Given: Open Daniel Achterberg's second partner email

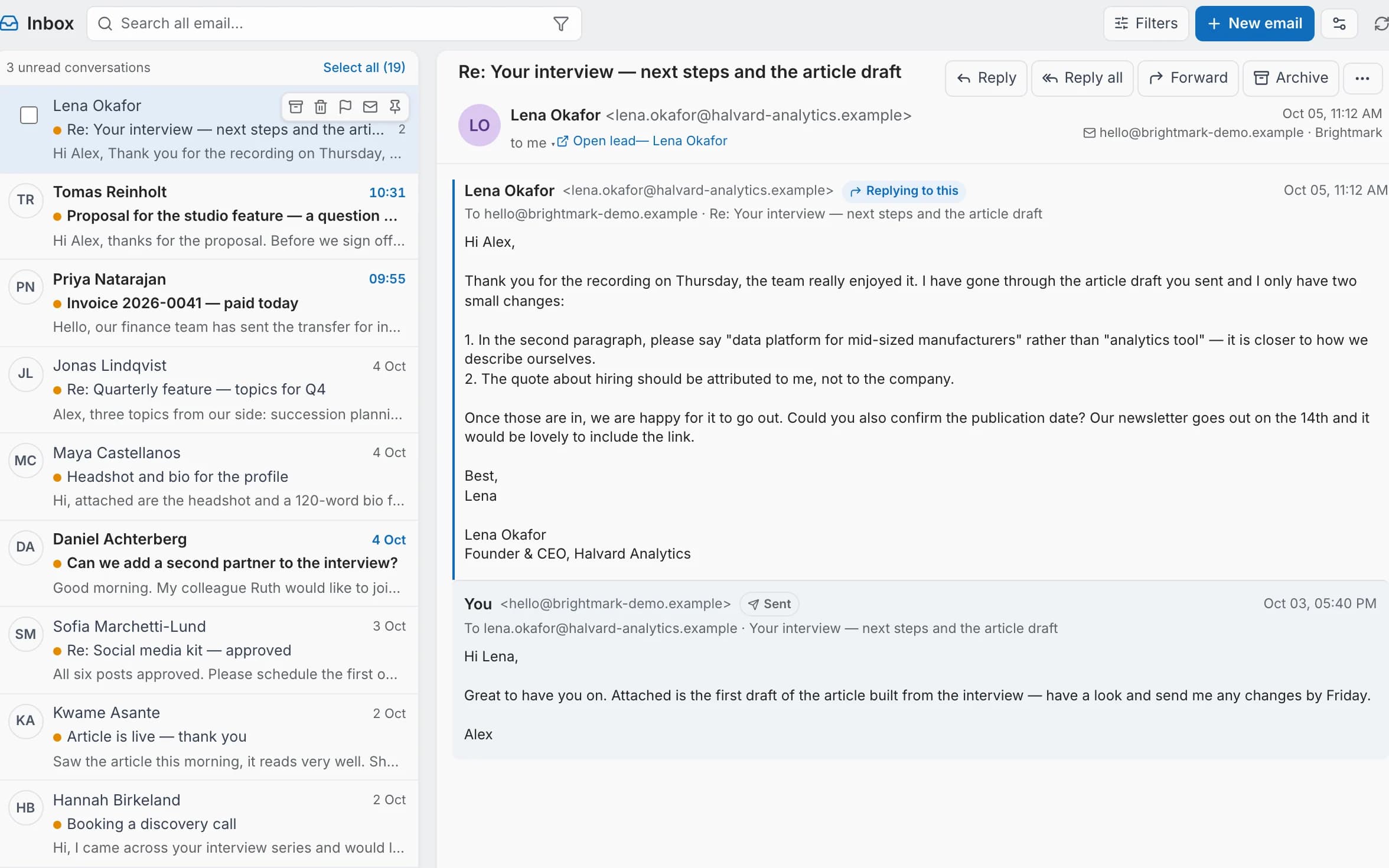Looking at the screenshot, I should coord(209,563).
